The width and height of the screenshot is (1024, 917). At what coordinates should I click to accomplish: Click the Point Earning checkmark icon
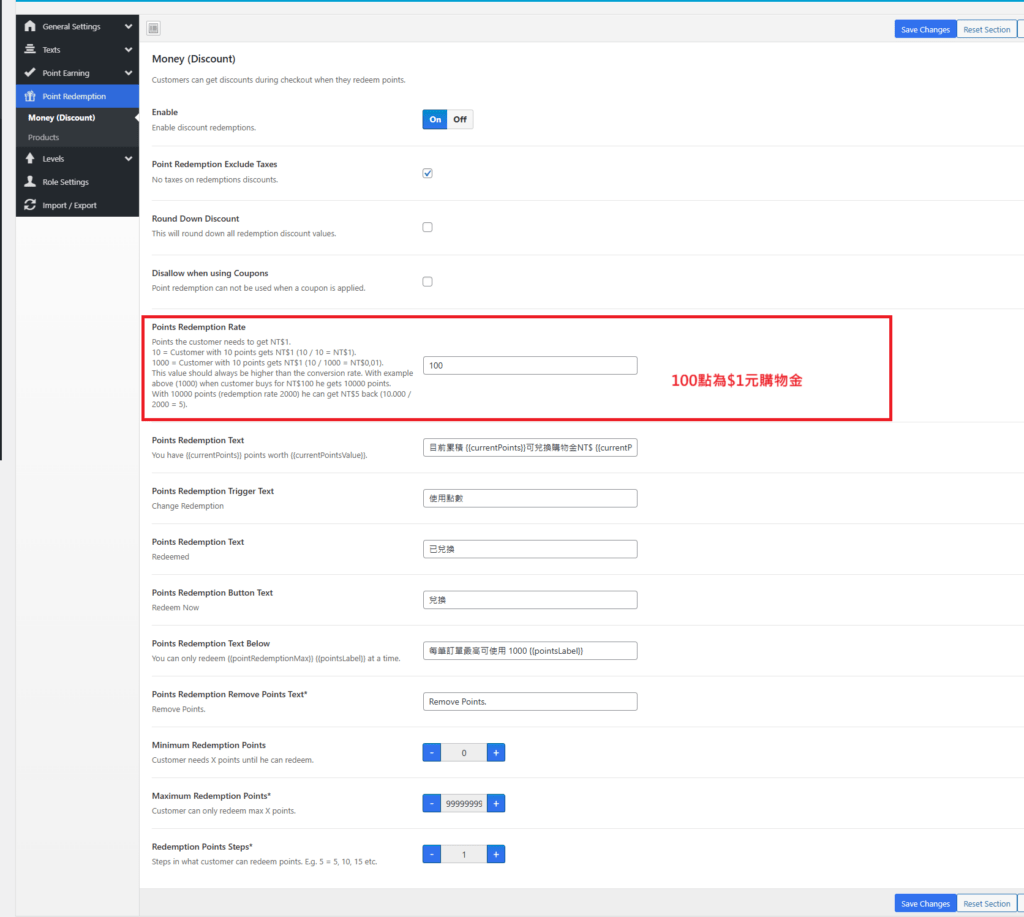30,73
